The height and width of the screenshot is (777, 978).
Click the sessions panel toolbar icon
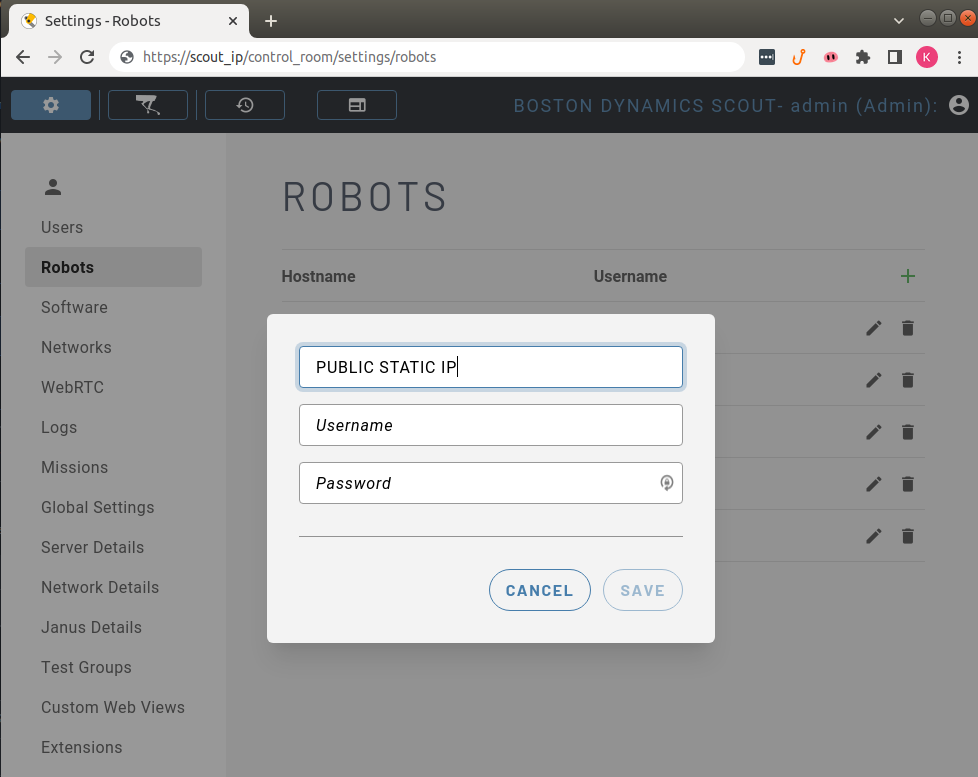(x=356, y=104)
